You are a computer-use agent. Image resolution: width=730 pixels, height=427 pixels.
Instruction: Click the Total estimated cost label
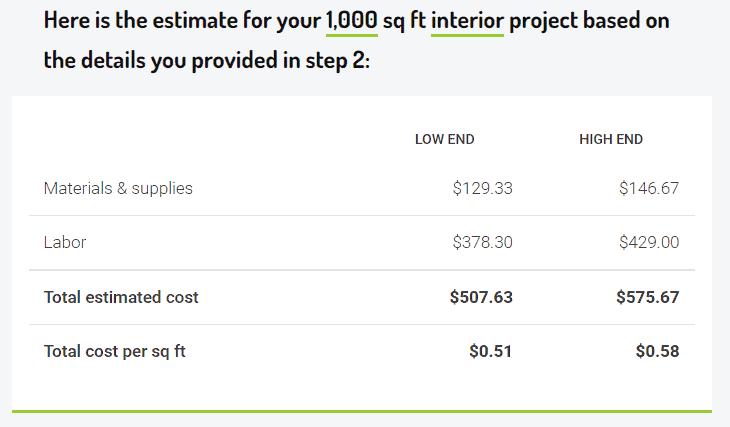pos(121,297)
